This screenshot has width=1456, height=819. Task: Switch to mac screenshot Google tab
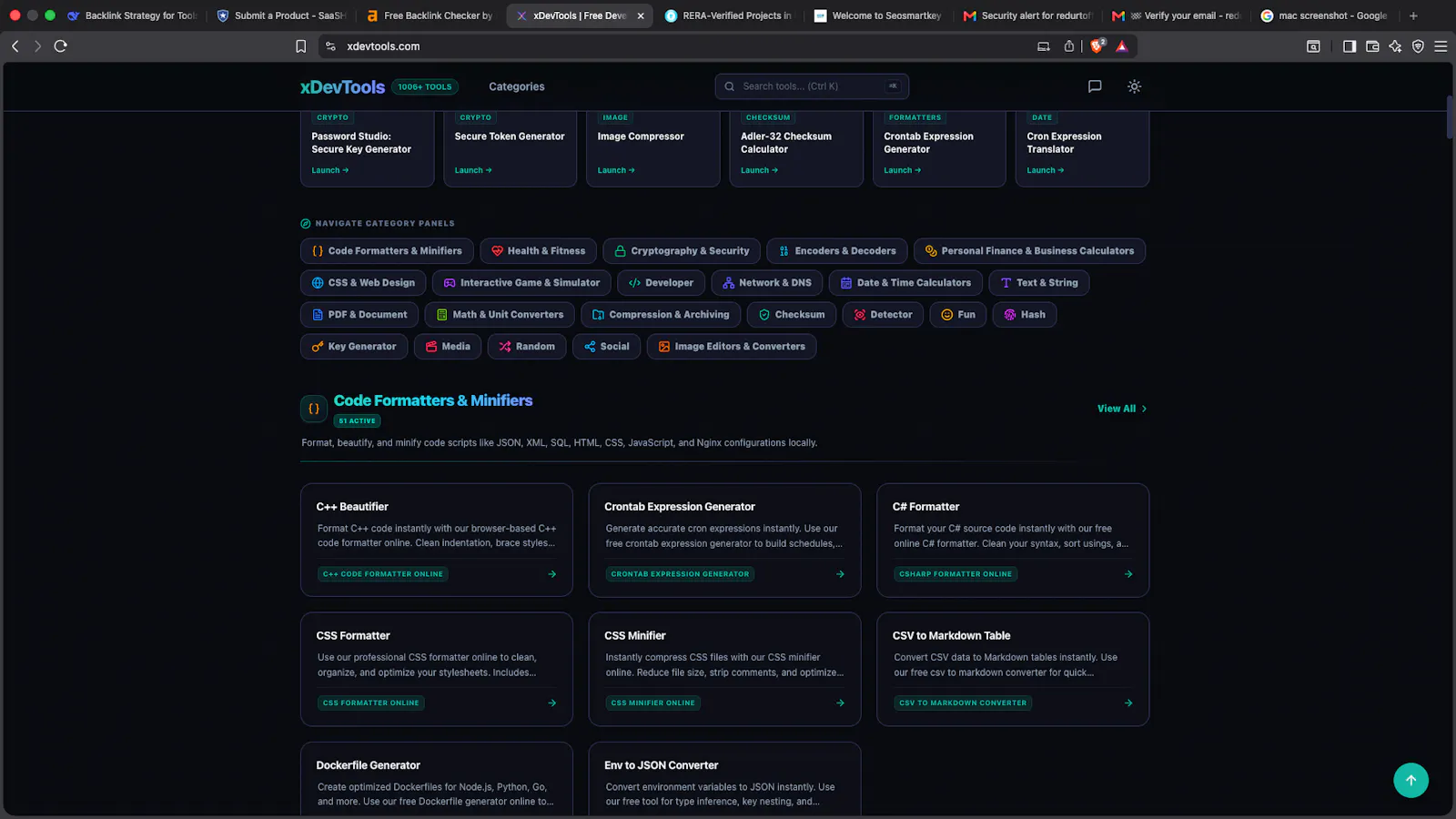[x=1324, y=15]
